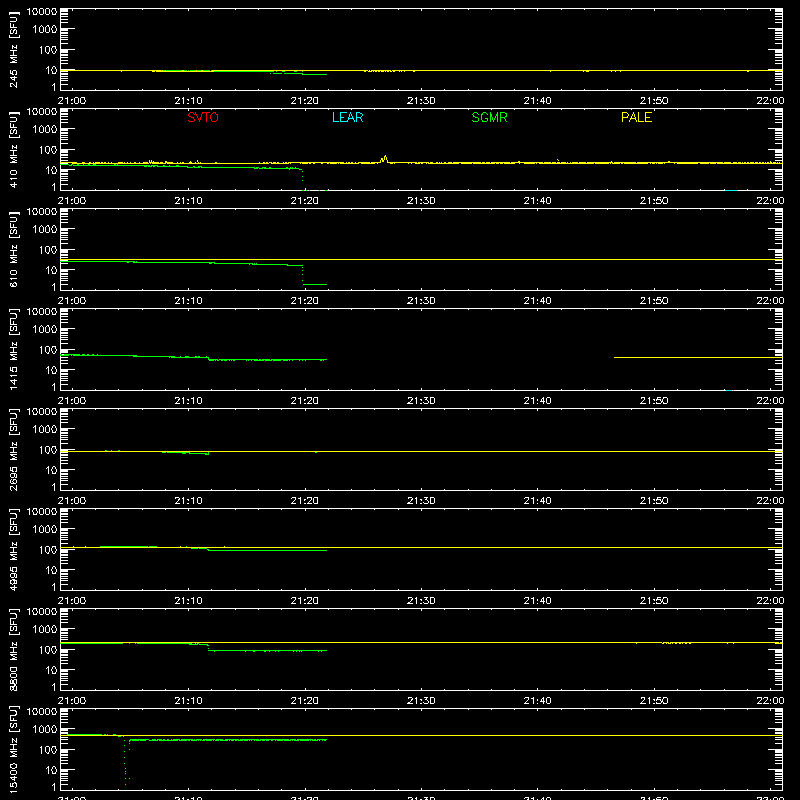Click the 10 tick label in the 1415 MHz panel
This screenshot has height=800, width=800.
(x=51, y=370)
